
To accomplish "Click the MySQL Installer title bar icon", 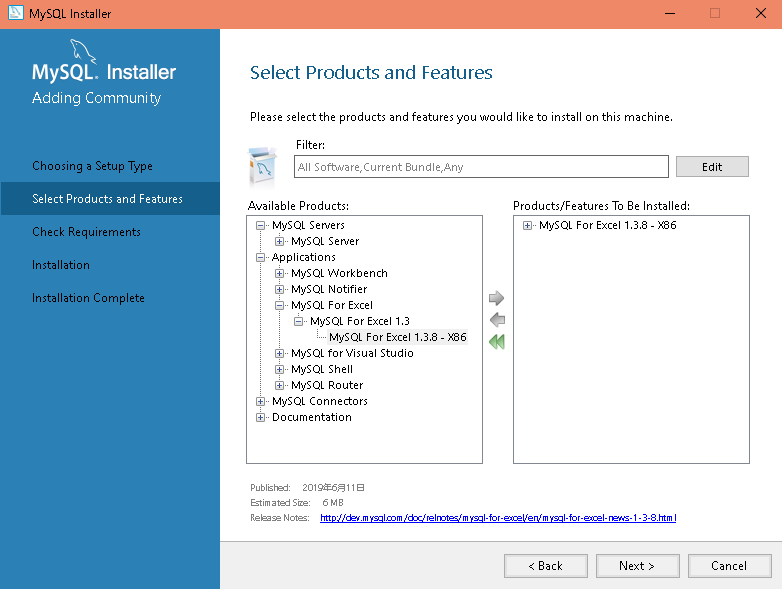I will pos(15,13).
